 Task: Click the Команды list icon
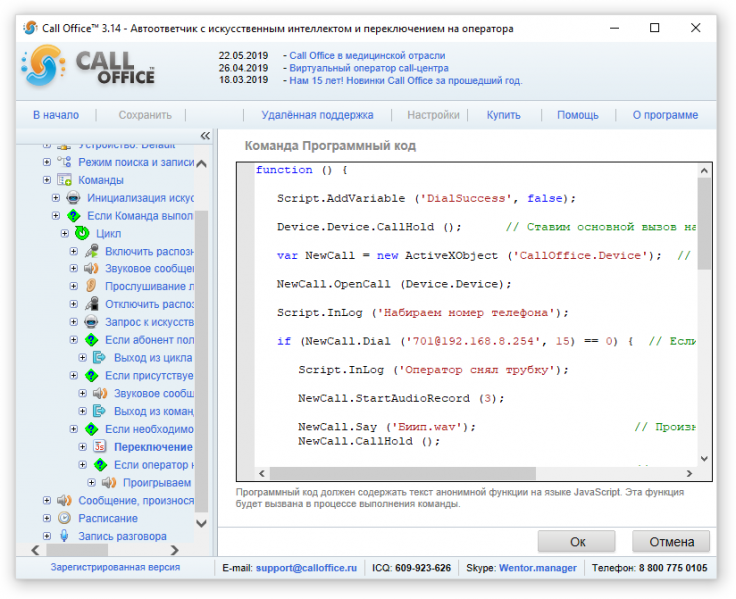pos(64,180)
